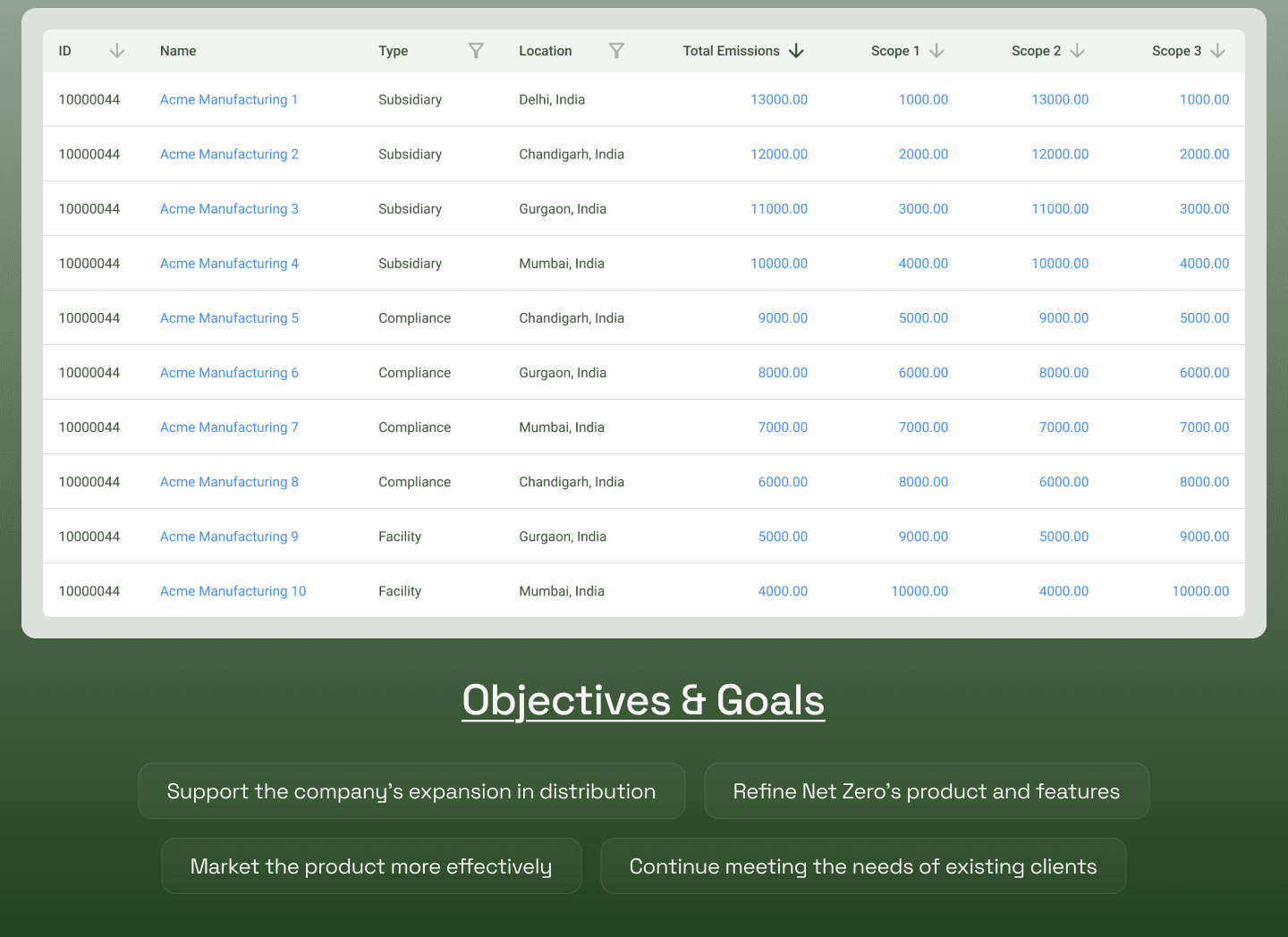Open Acme Manufacturing 4 link

[x=229, y=263]
